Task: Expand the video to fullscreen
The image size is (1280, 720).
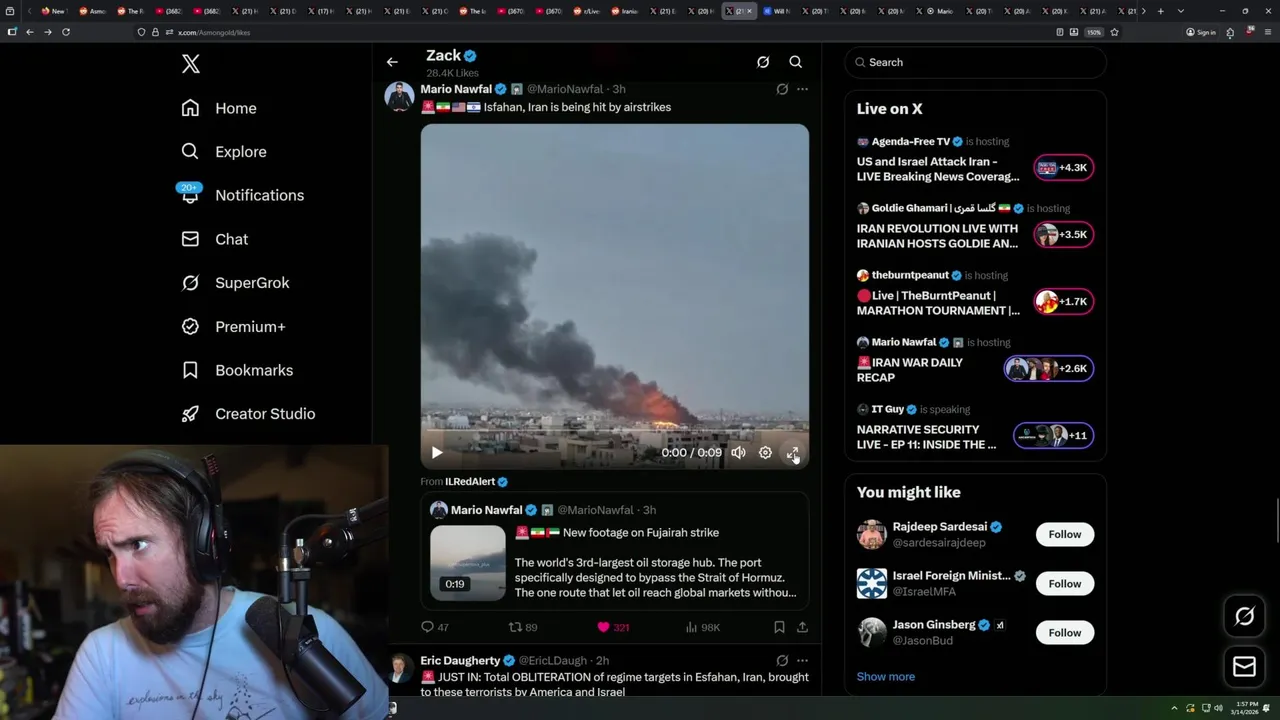Action: (792, 453)
